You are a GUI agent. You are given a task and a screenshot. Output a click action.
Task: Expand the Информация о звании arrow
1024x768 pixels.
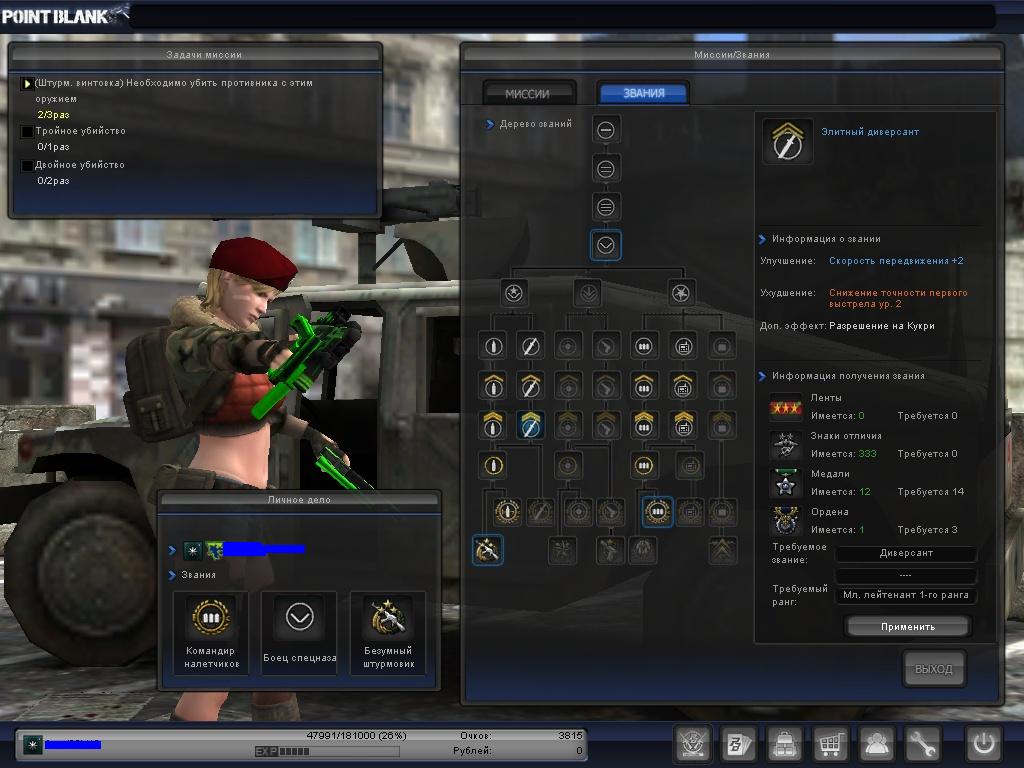[762, 240]
